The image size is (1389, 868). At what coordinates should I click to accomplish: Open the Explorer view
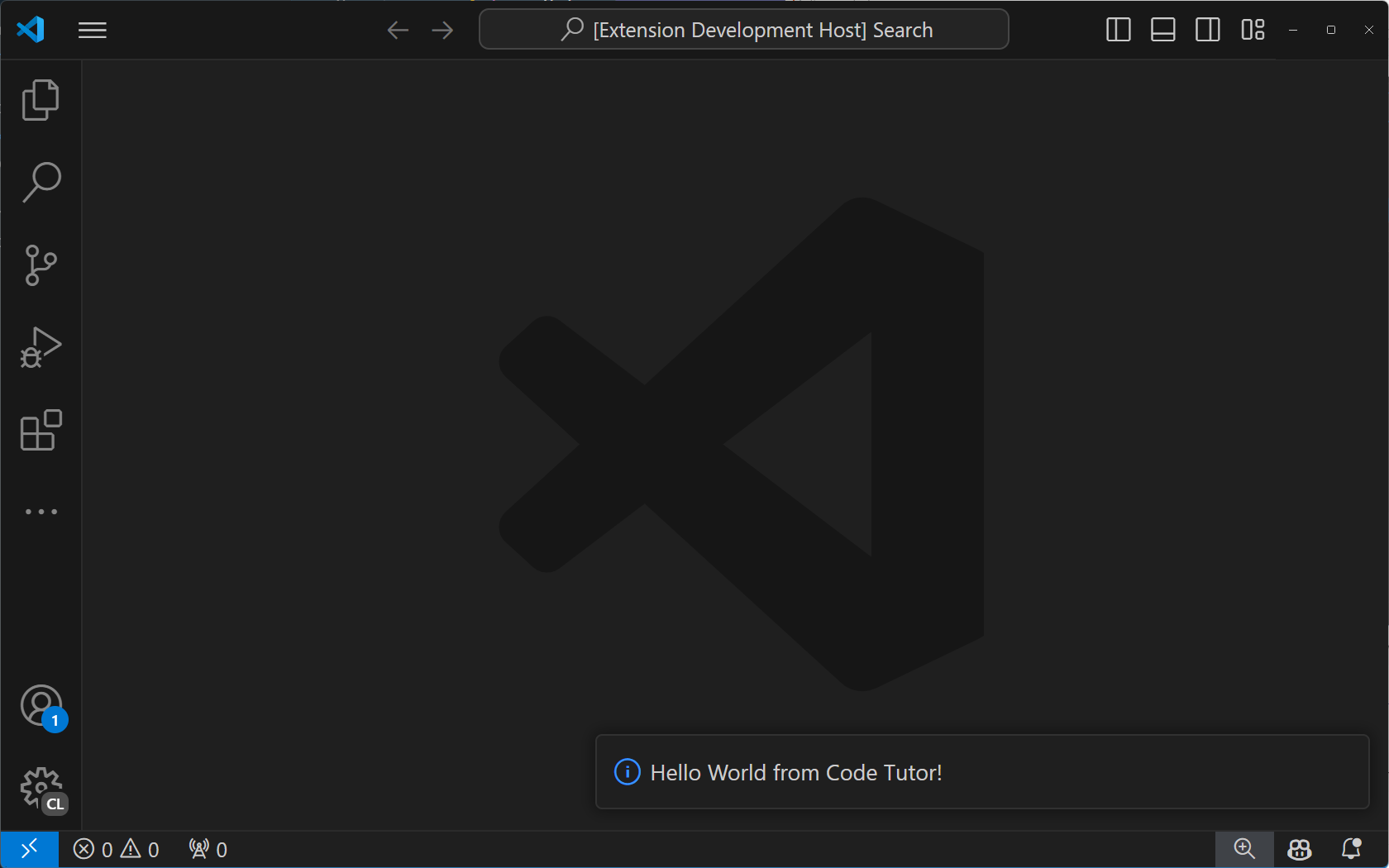pos(41,99)
